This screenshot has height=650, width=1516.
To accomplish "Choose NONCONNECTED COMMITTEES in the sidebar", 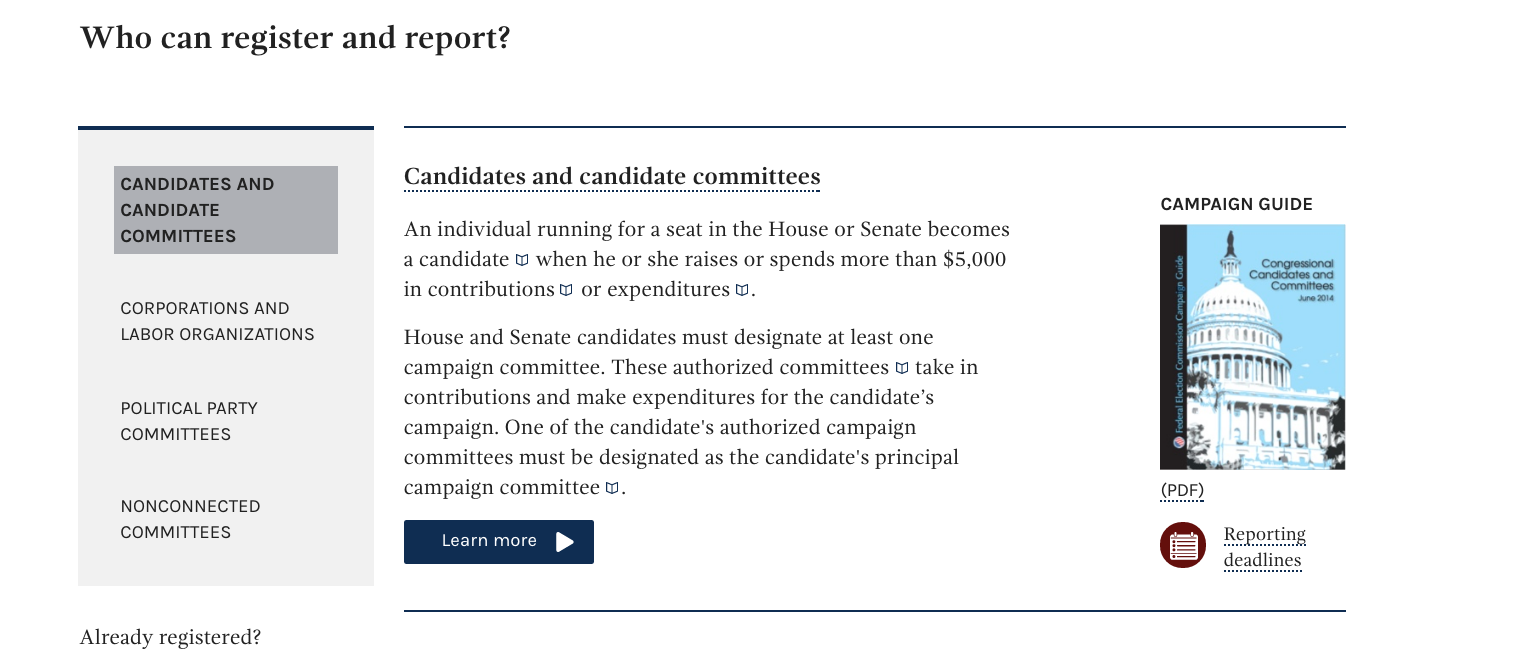I will coord(190,519).
